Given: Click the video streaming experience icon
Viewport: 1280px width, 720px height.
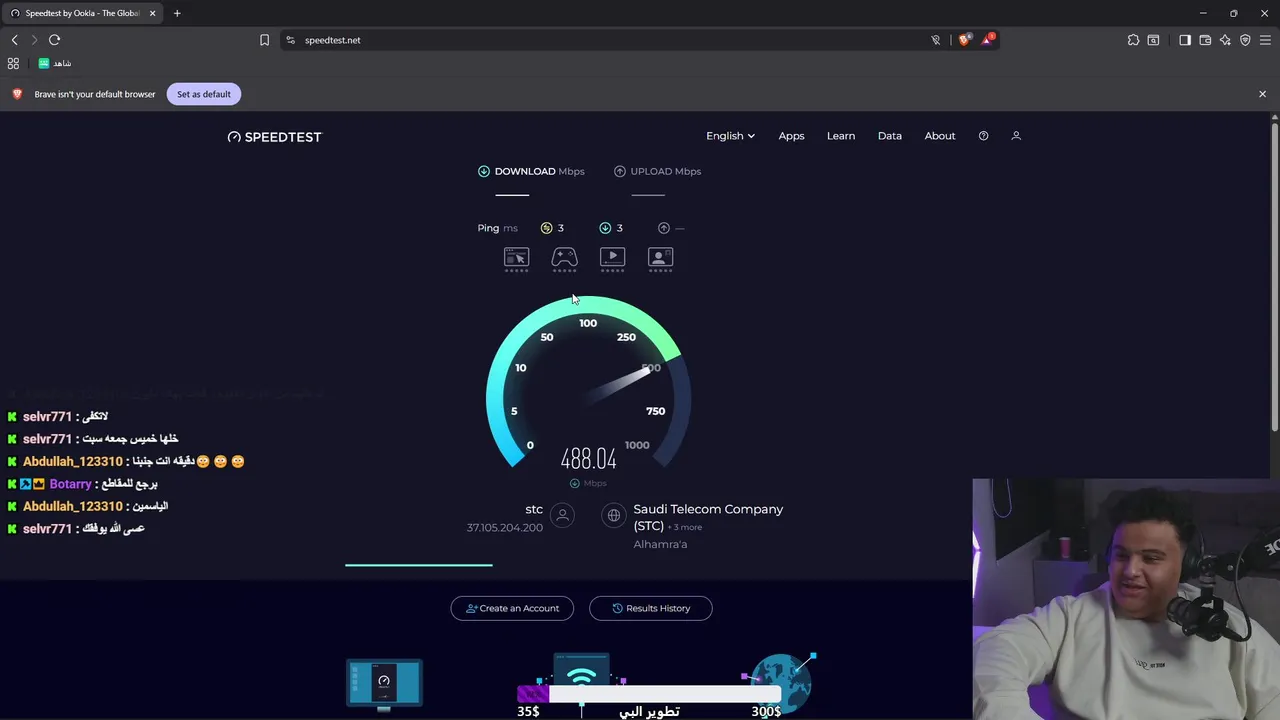Looking at the screenshot, I should [612, 258].
